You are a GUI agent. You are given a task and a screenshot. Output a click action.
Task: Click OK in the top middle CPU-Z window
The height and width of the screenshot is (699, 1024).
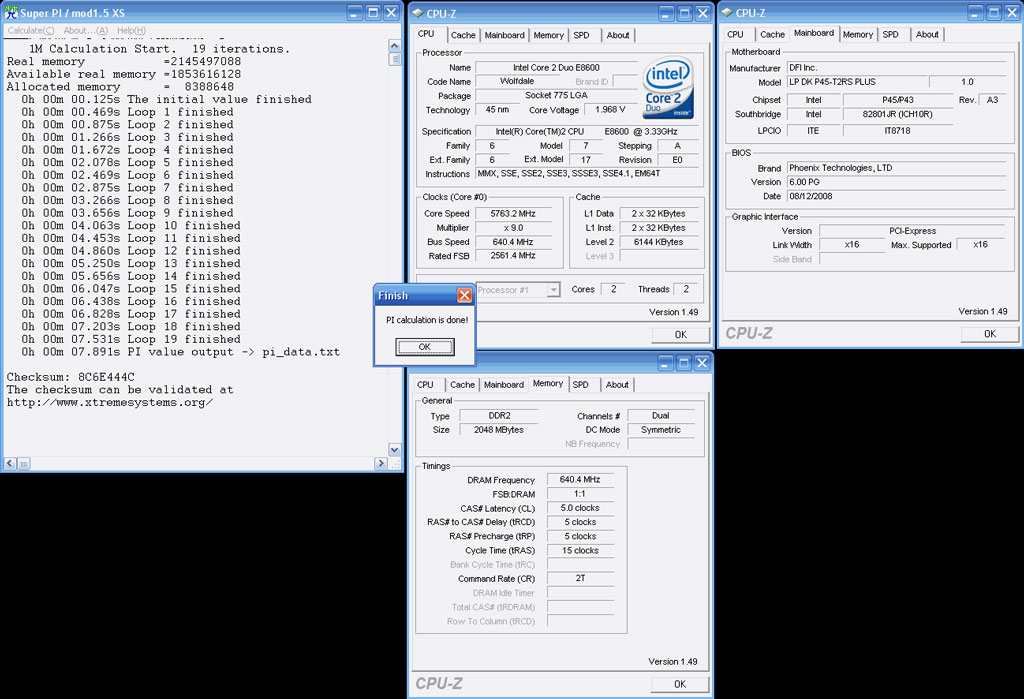coord(680,334)
